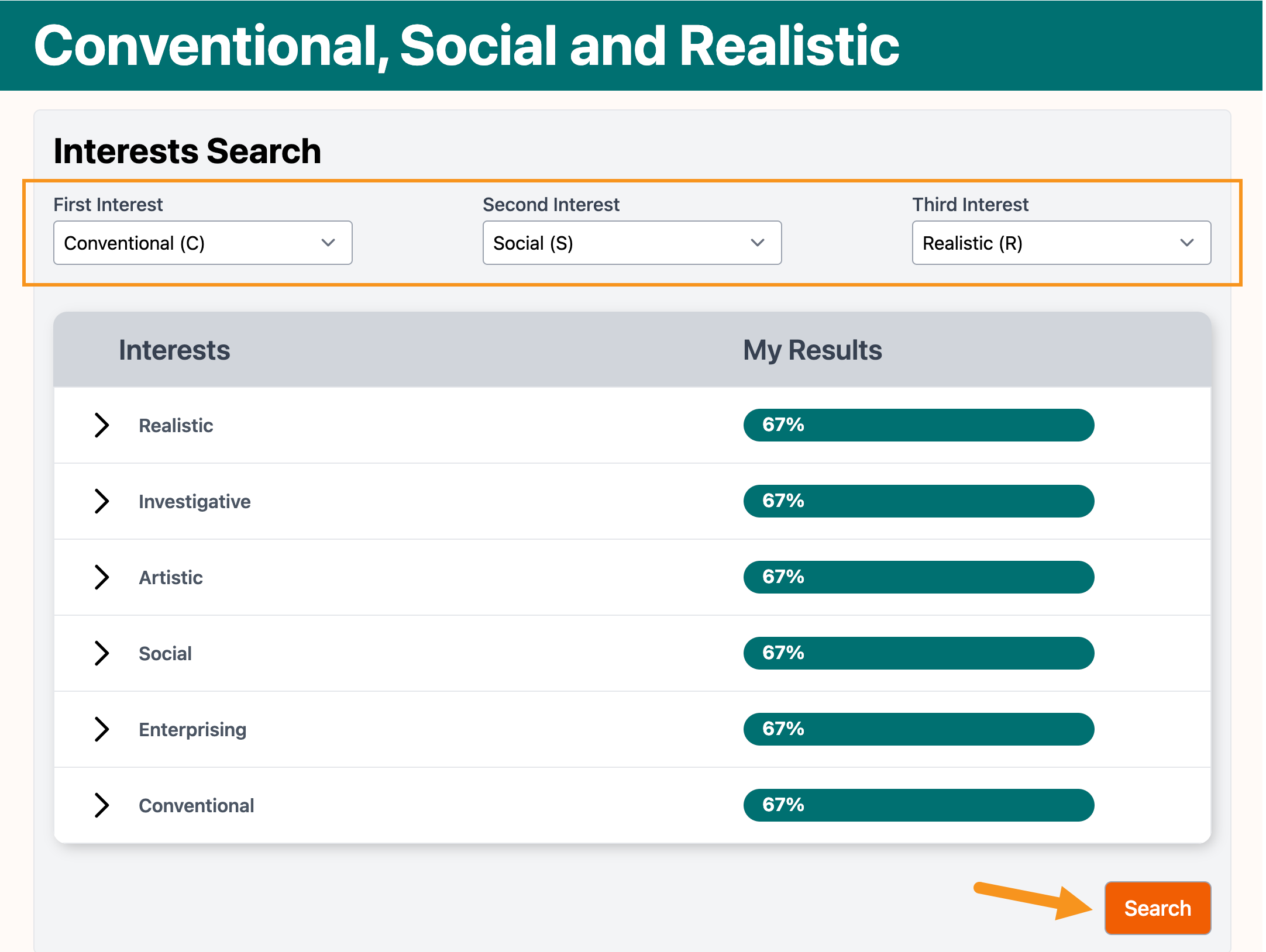Viewport: 1266px width, 952px height.
Task: Click the orange Search button
Action: (x=1157, y=908)
